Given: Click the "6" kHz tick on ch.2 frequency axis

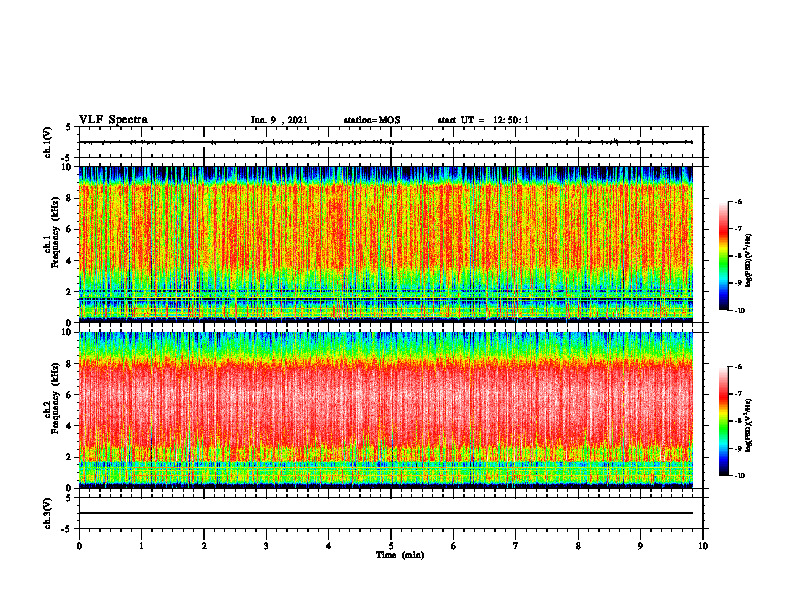Looking at the screenshot, I should 69,395.
